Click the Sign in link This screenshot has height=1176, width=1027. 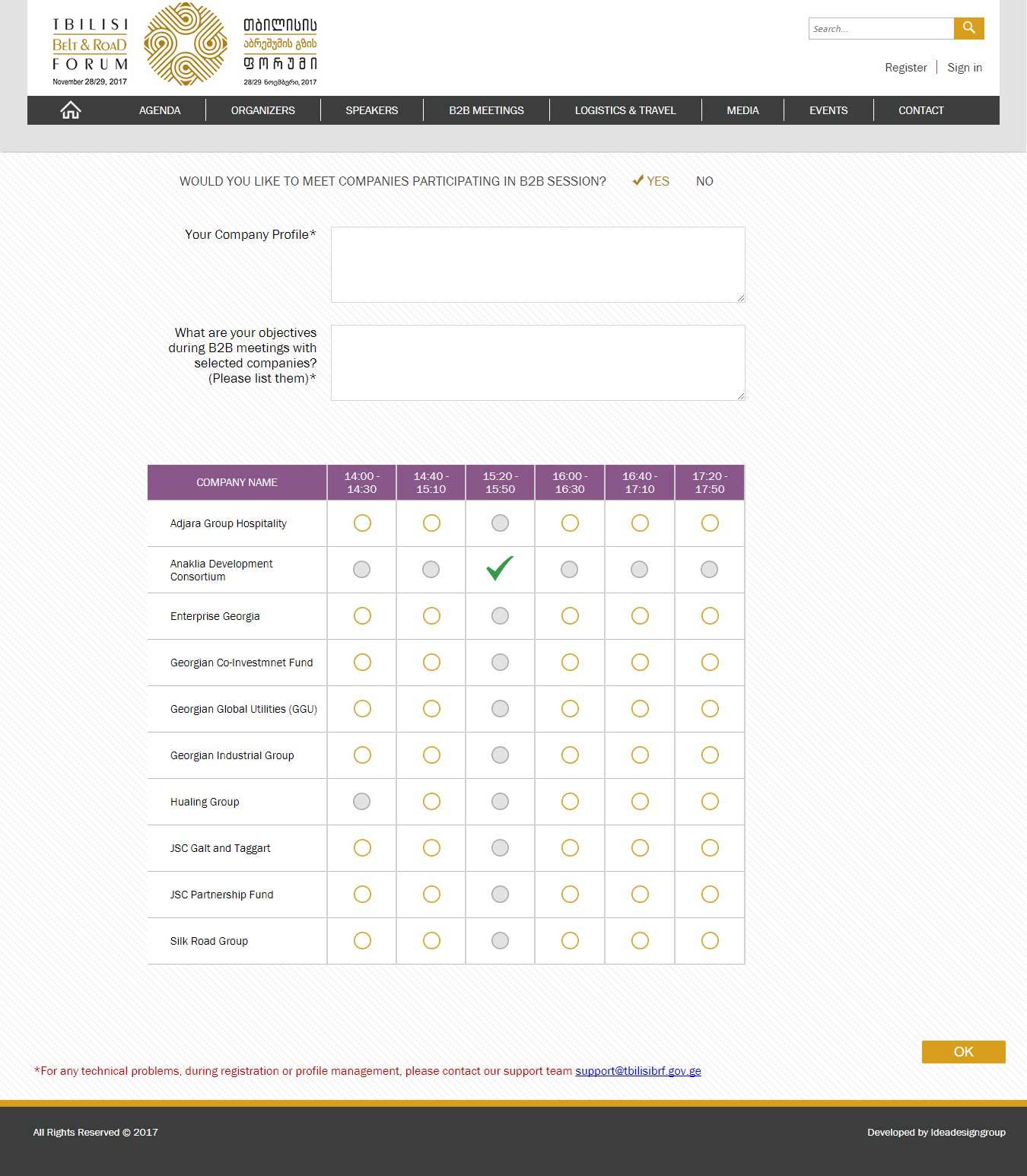965,68
